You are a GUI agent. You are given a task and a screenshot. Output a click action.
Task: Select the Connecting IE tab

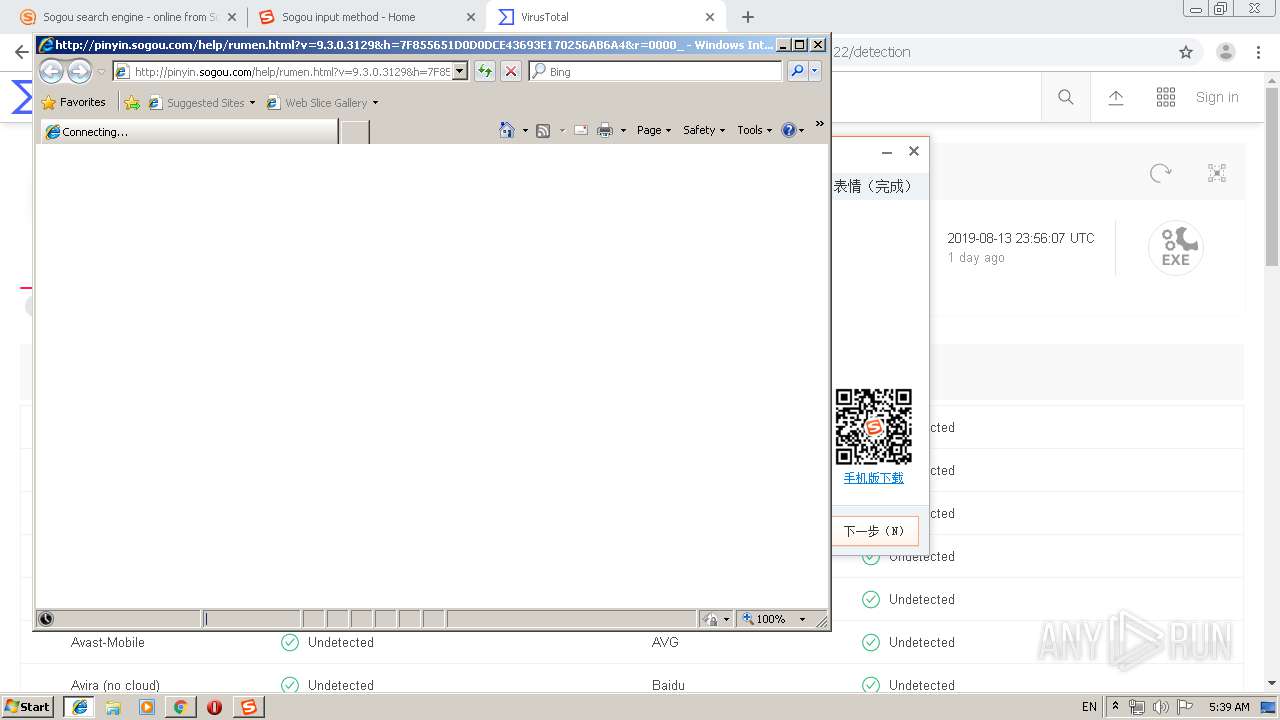point(190,131)
